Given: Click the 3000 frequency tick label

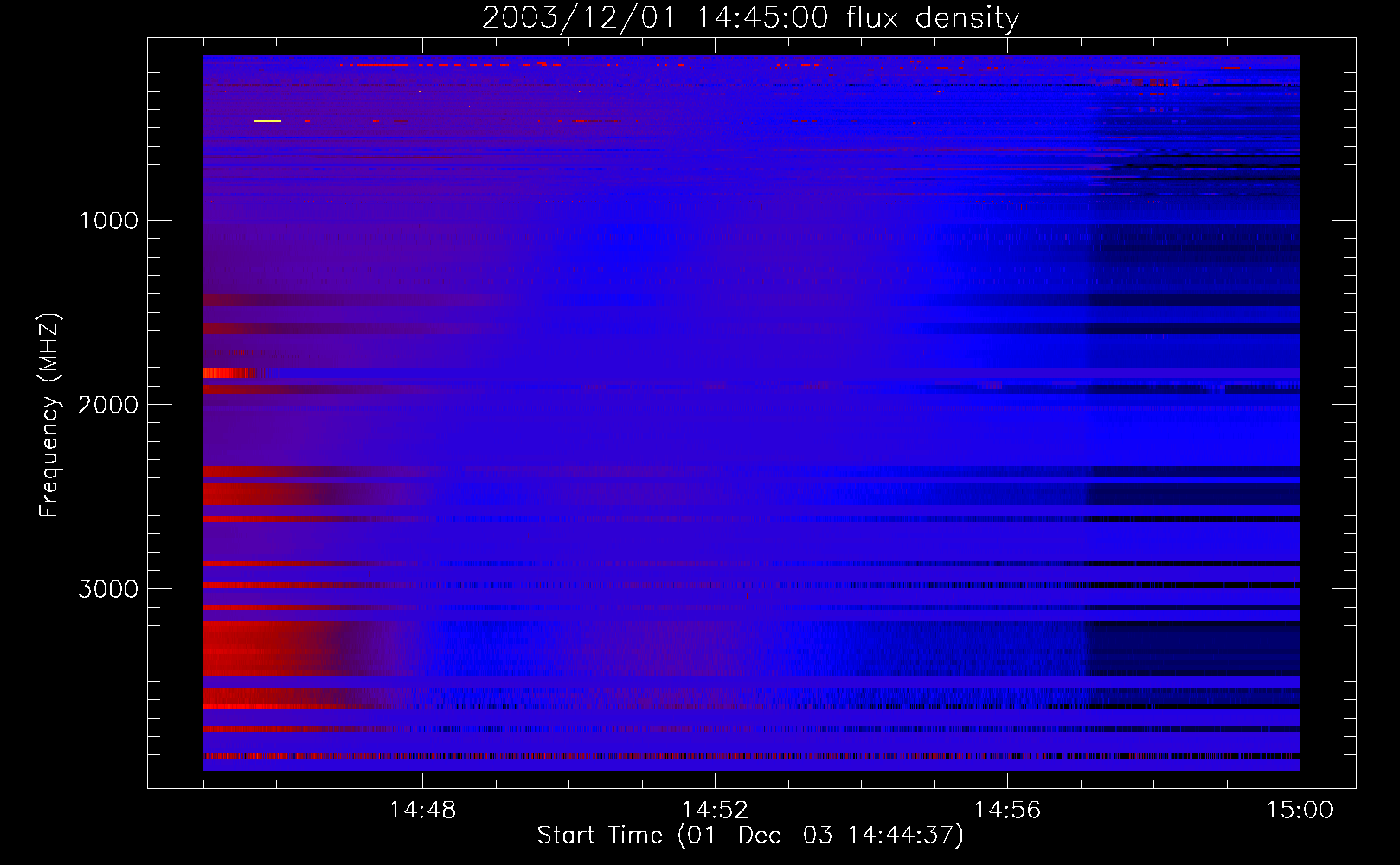Looking at the screenshot, I should 108,589.
